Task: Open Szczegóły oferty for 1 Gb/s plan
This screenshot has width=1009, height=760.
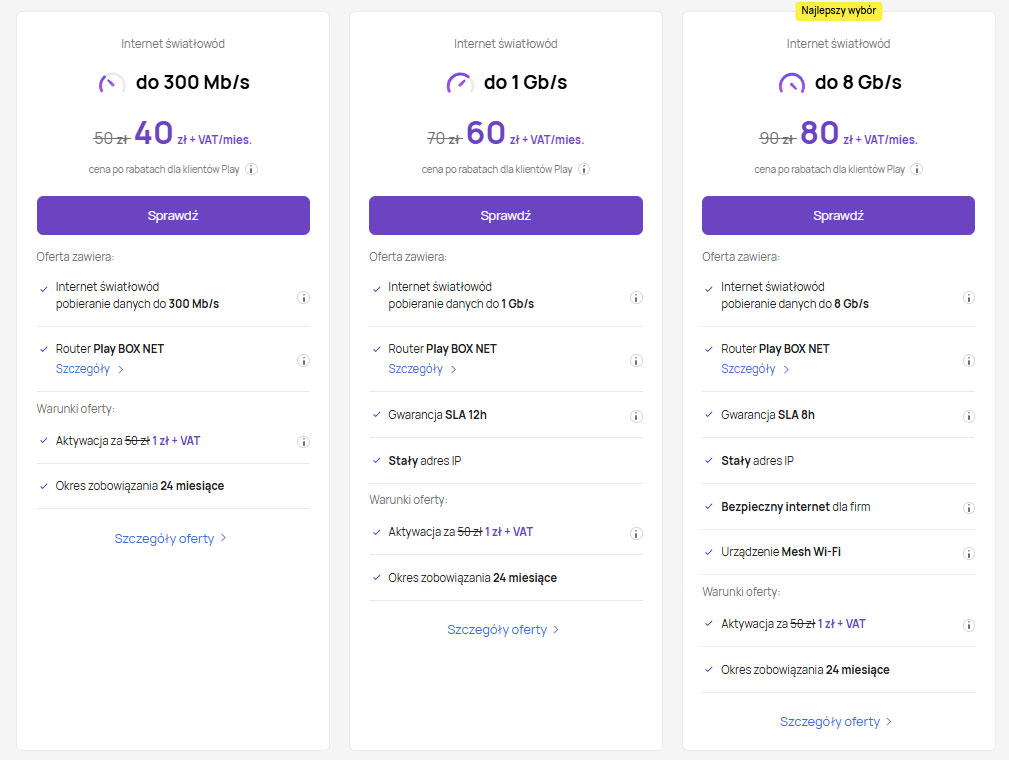Action: click(504, 630)
